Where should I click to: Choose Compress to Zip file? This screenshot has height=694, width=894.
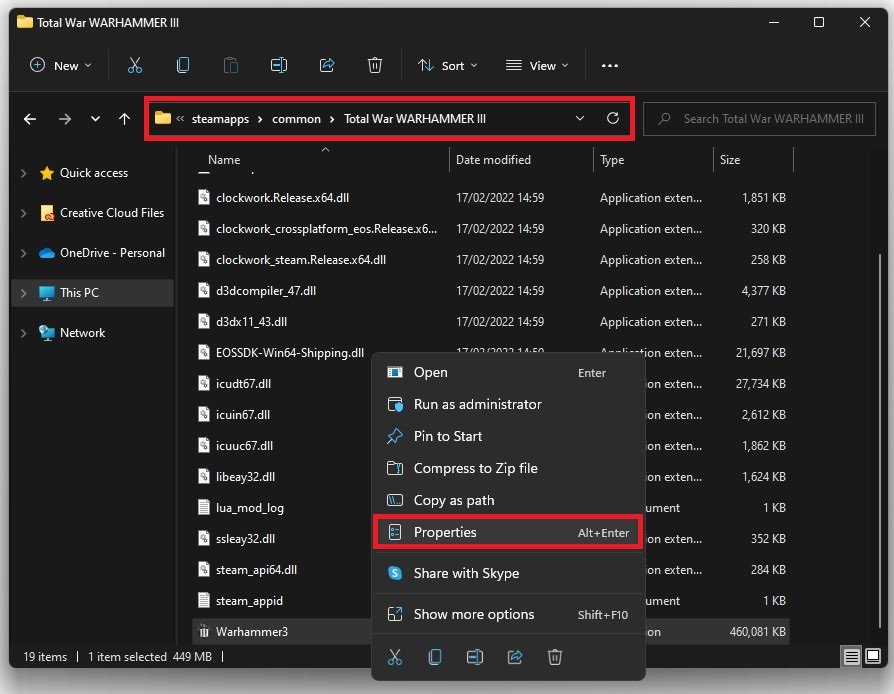508,468
